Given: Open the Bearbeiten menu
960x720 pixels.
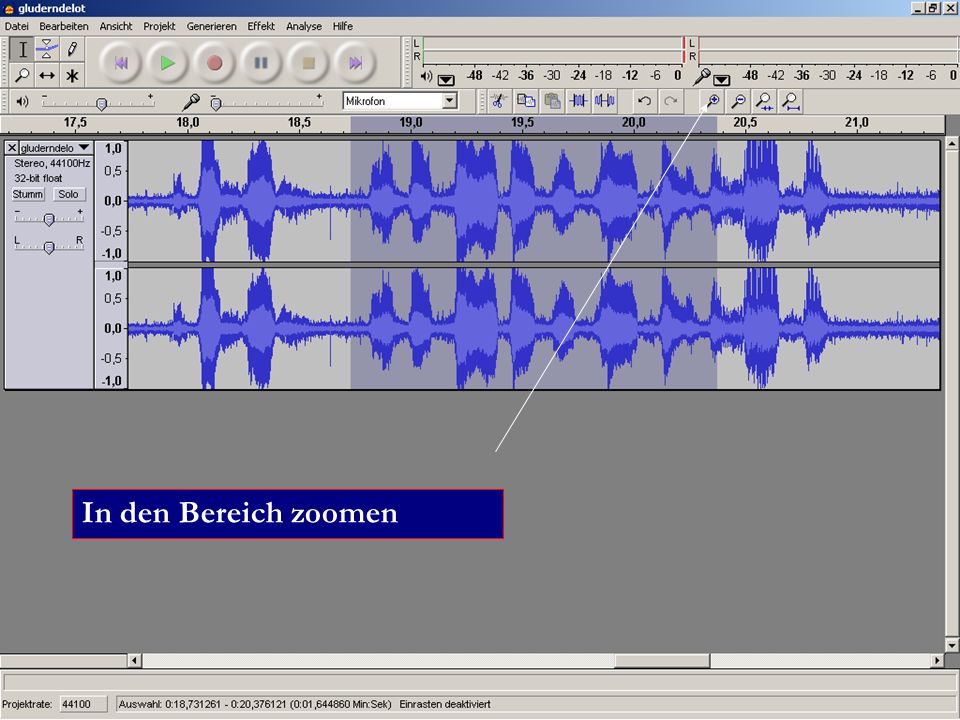Looking at the screenshot, I should pos(64,26).
